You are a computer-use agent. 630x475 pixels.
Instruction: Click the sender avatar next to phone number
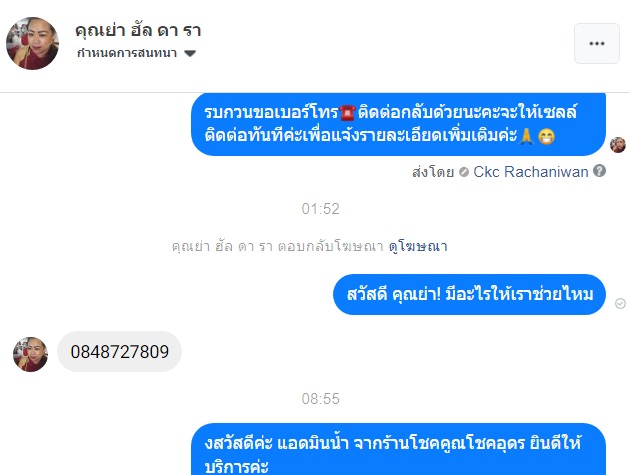[30, 354]
